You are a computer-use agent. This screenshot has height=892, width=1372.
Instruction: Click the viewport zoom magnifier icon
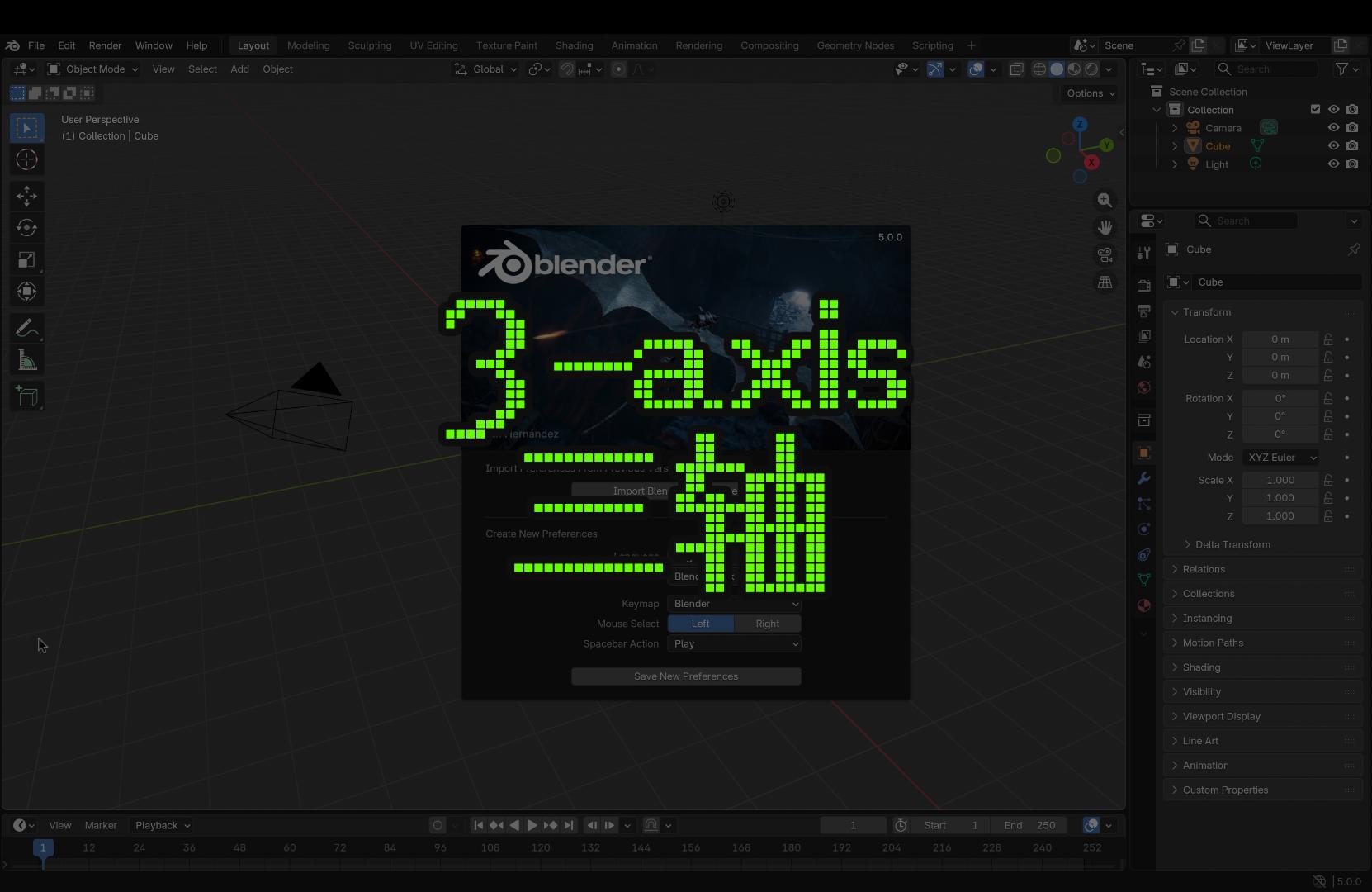pyautogui.click(x=1105, y=201)
